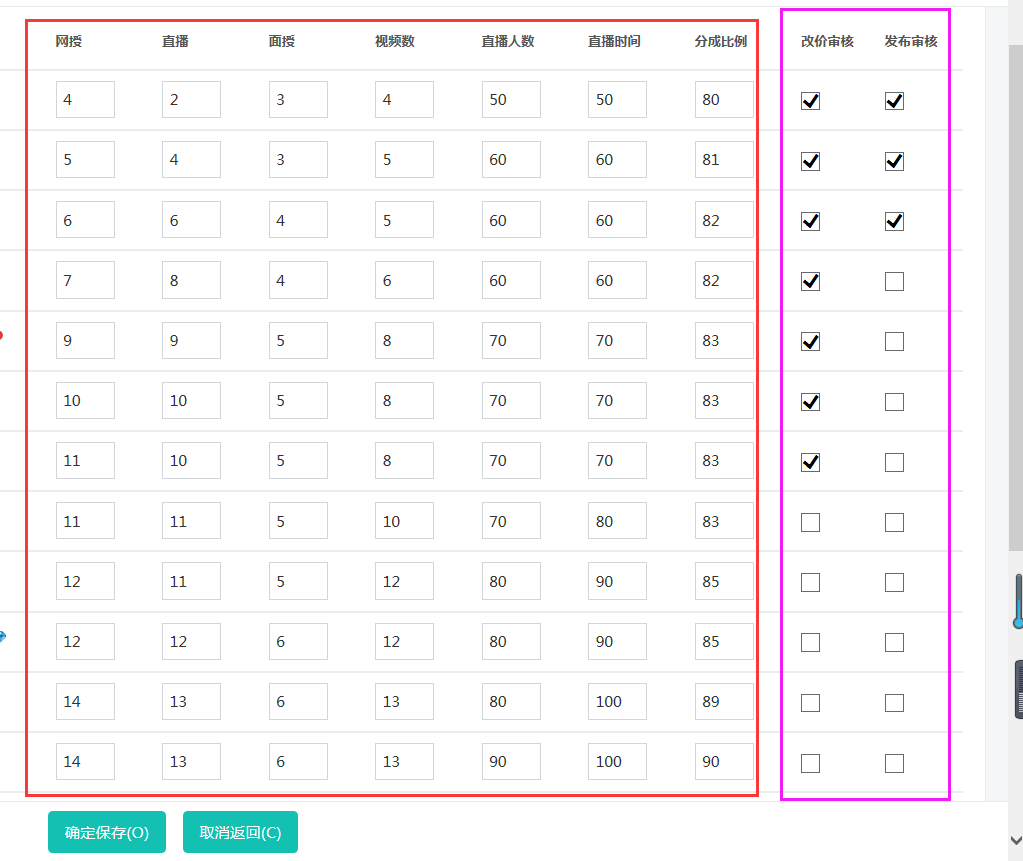Select the 分成比例 input showing 90
The image size is (1023, 861).
coord(724,762)
